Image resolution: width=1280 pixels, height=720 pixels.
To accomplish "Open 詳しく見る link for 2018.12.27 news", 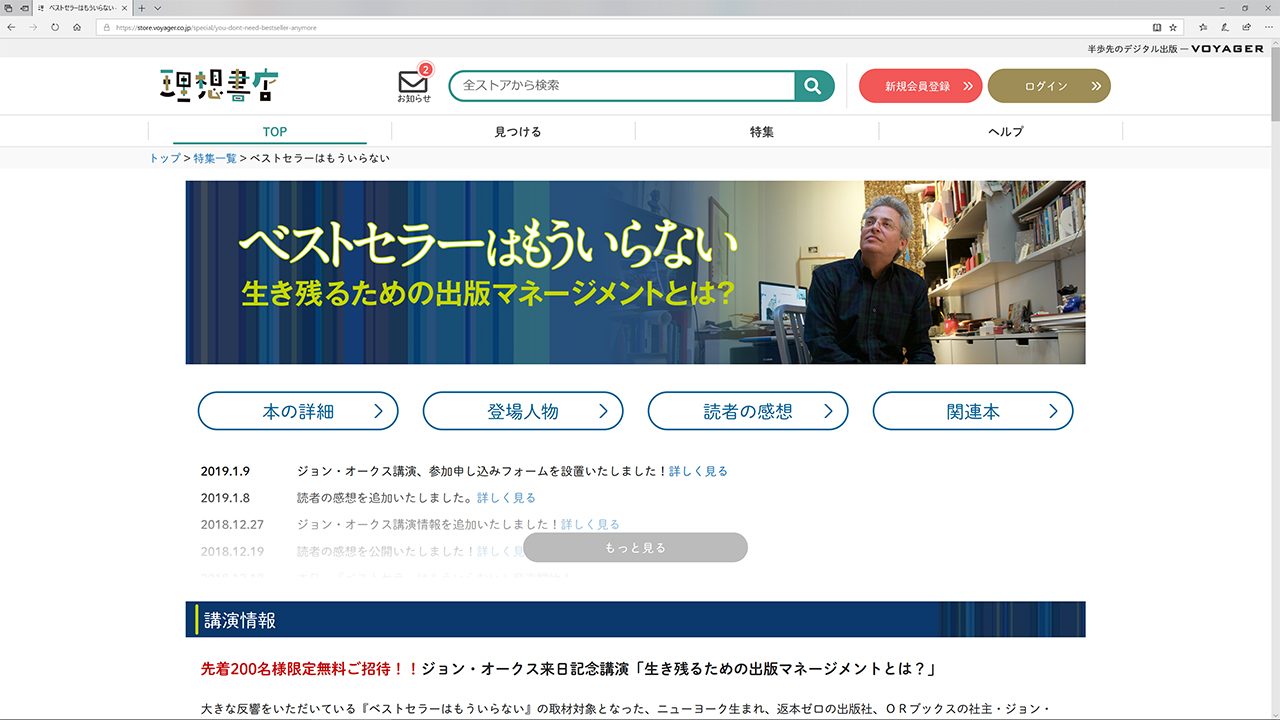I will click(x=590, y=524).
